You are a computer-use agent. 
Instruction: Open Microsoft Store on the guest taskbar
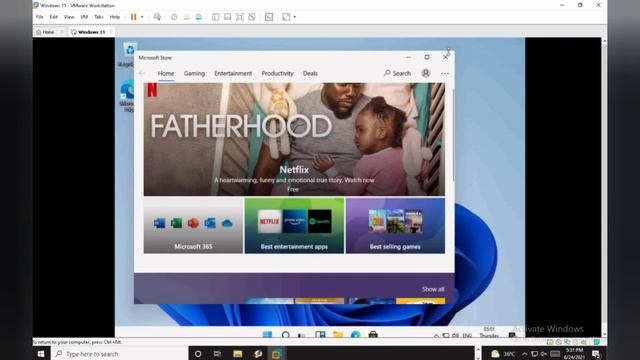point(373,335)
